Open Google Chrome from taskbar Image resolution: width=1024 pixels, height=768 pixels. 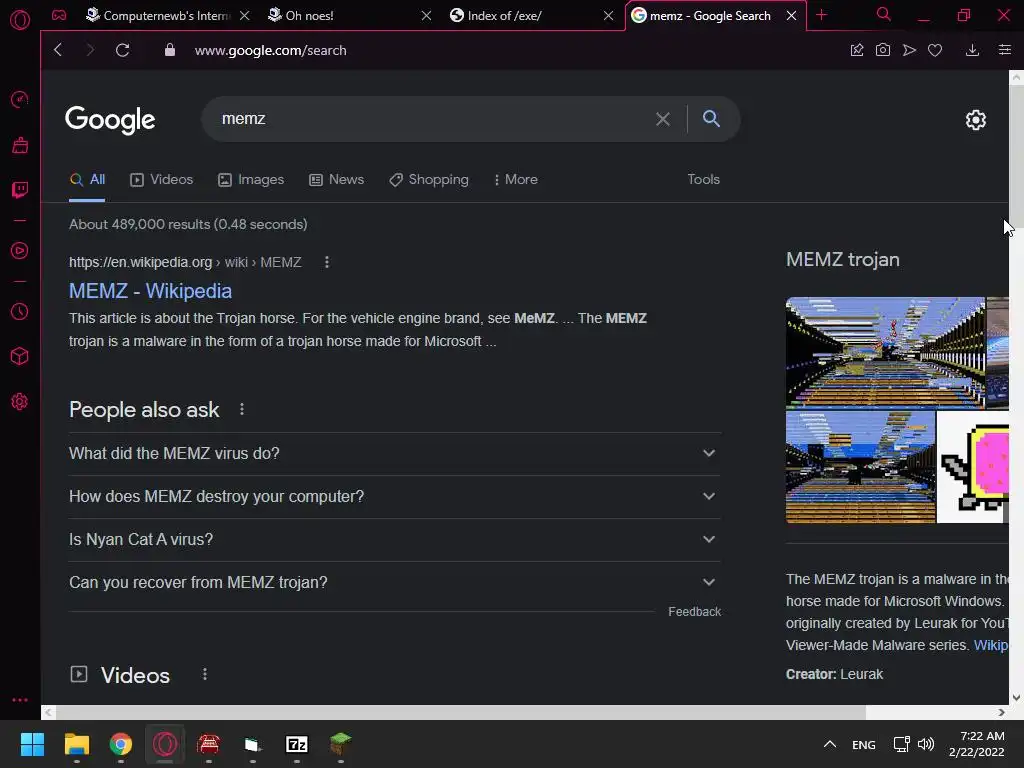click(121, 744)
